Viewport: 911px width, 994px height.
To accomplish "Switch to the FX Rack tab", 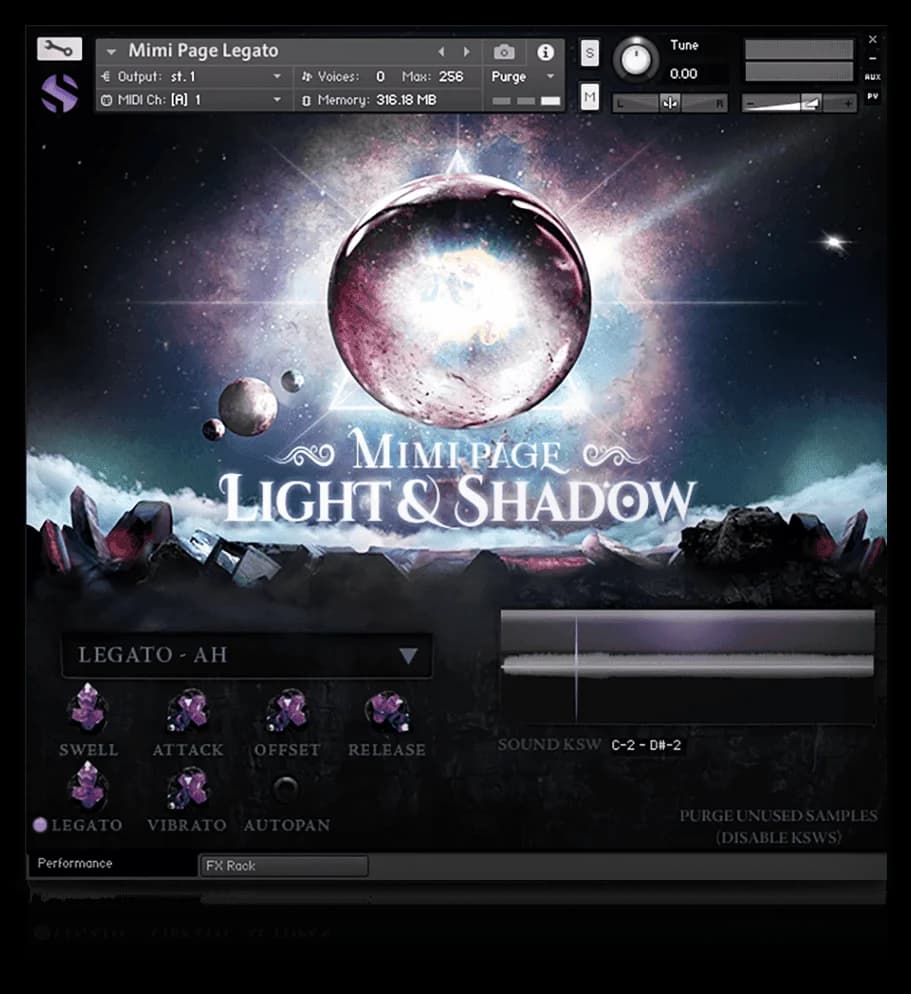I will pos(283,866).
